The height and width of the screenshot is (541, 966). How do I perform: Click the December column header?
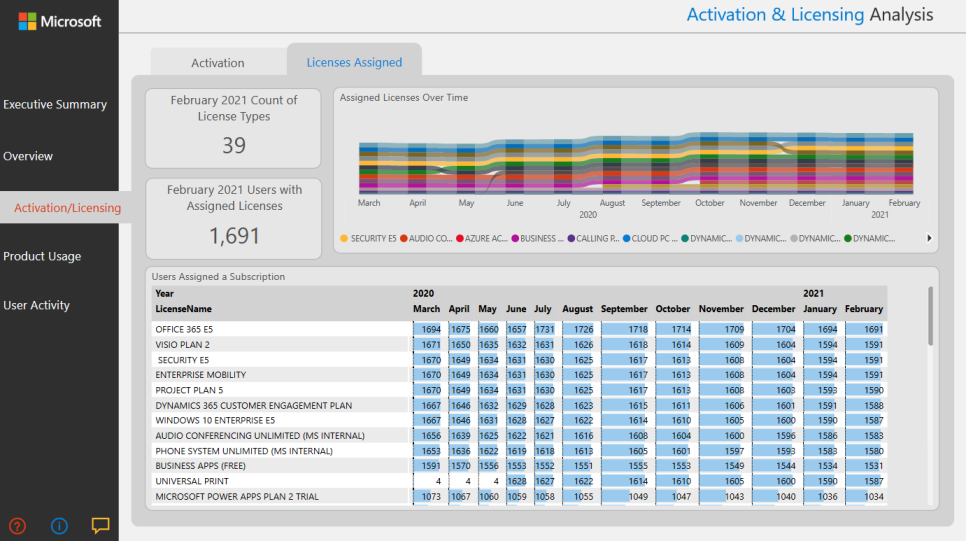773,309
